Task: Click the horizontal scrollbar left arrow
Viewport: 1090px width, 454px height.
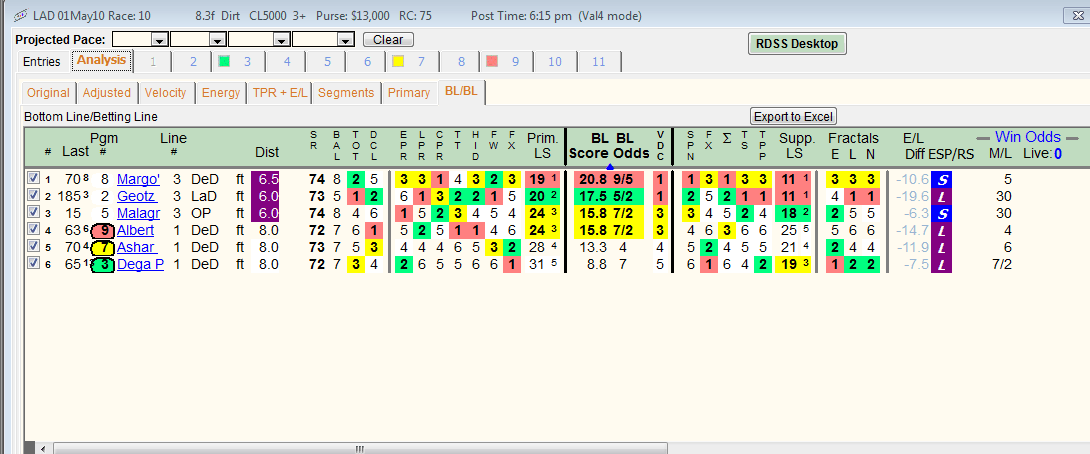Action: 43,448
